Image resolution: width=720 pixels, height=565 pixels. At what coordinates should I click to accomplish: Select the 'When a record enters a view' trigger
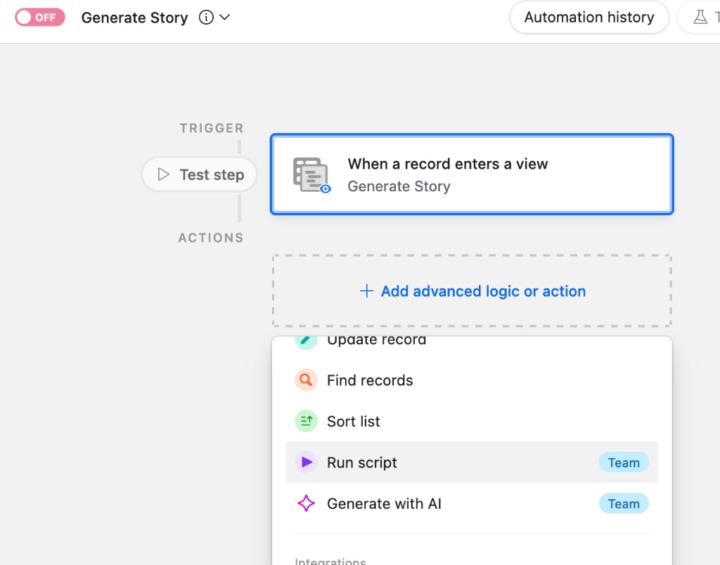(x=472, y=174)
